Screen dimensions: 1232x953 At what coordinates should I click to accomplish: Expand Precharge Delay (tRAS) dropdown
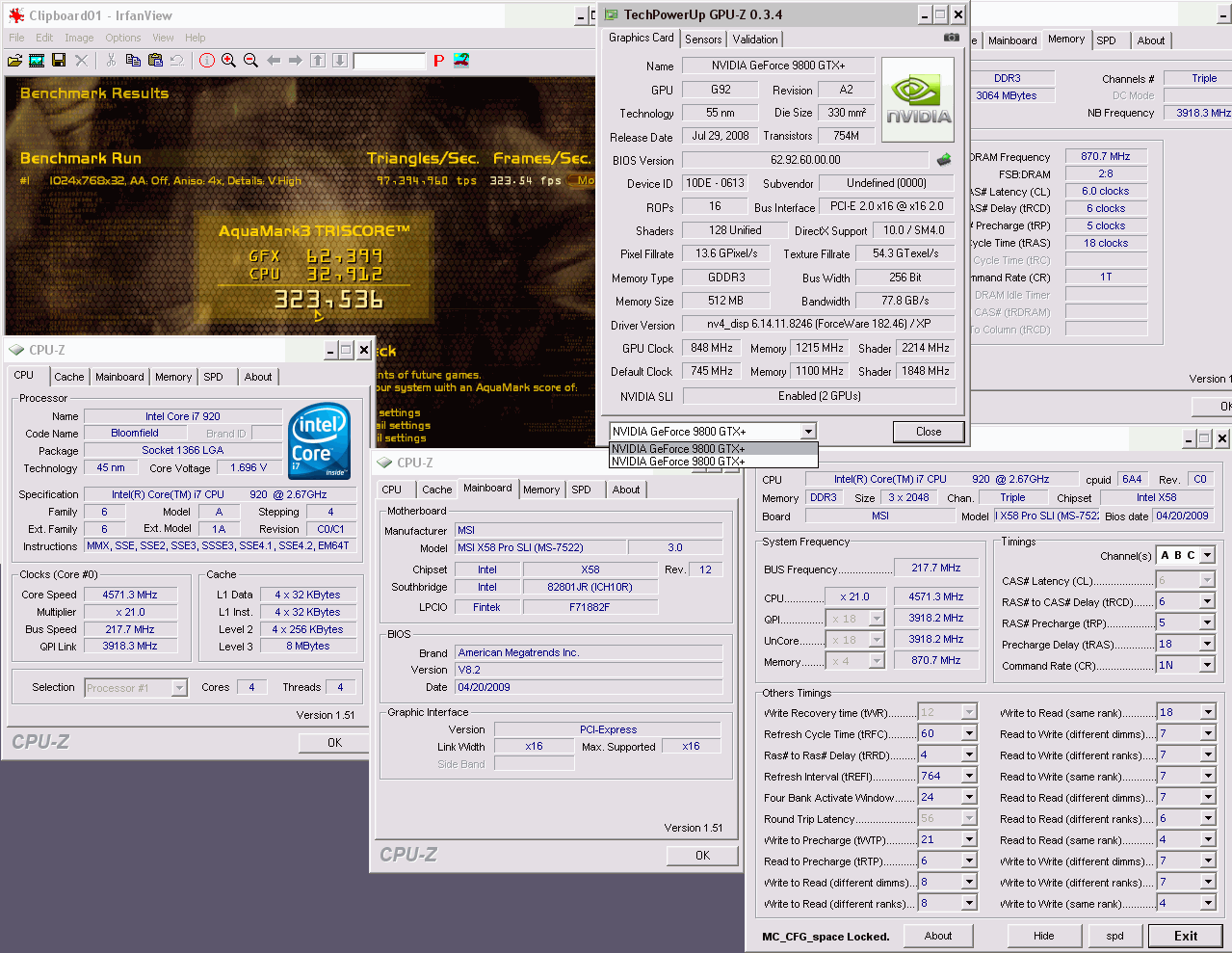1207,644
